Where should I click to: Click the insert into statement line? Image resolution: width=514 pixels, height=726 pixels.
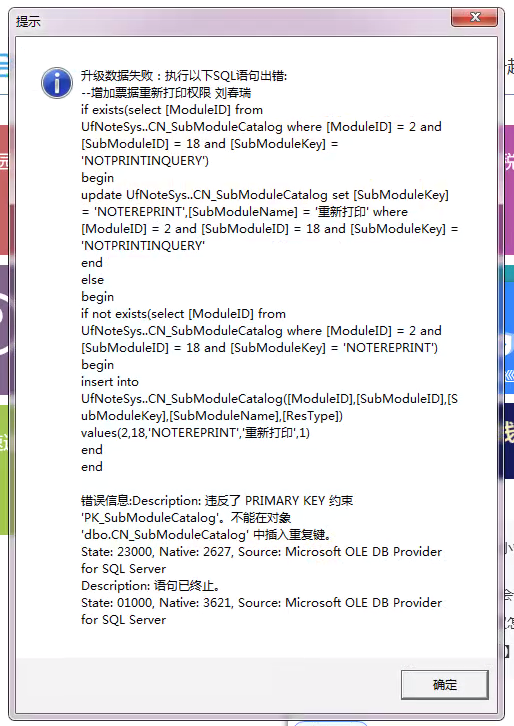pyautogui.click(x=110, y=382)
